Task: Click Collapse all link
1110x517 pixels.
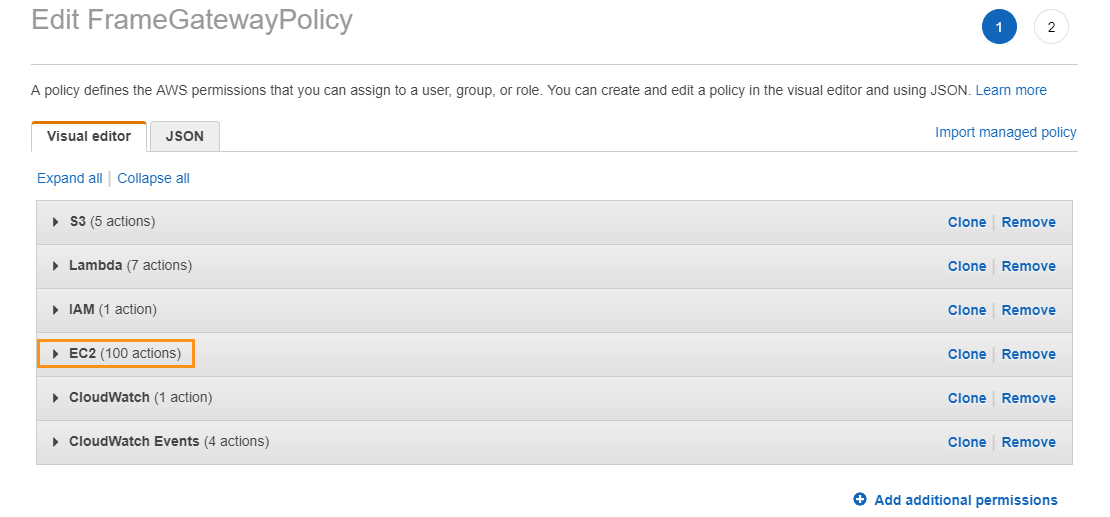Action: tap(153, 178)
